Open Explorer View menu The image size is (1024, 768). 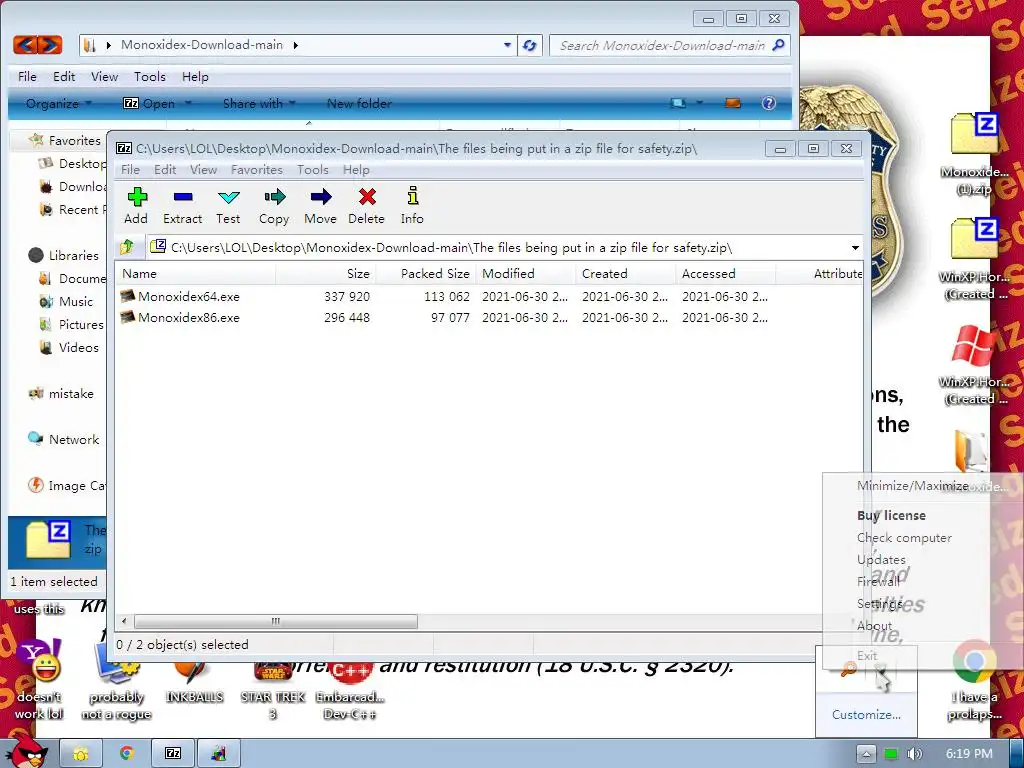coord(104,76)
